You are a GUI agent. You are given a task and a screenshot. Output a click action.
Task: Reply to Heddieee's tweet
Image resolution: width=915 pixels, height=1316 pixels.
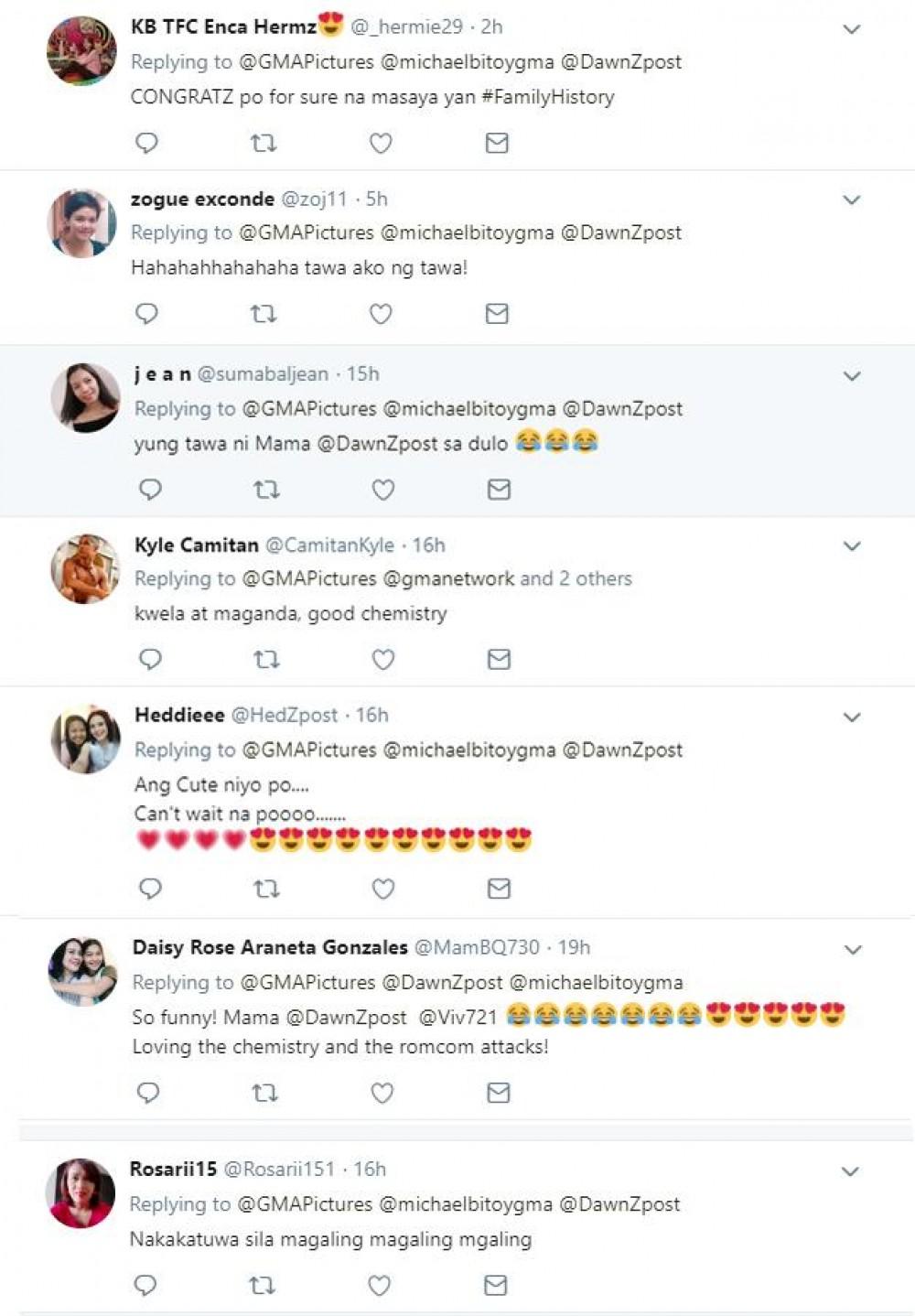click(x=150, y=888)
